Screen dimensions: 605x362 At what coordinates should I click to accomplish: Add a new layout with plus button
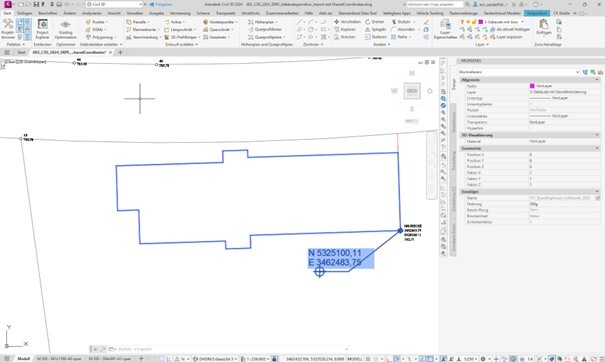141,359
